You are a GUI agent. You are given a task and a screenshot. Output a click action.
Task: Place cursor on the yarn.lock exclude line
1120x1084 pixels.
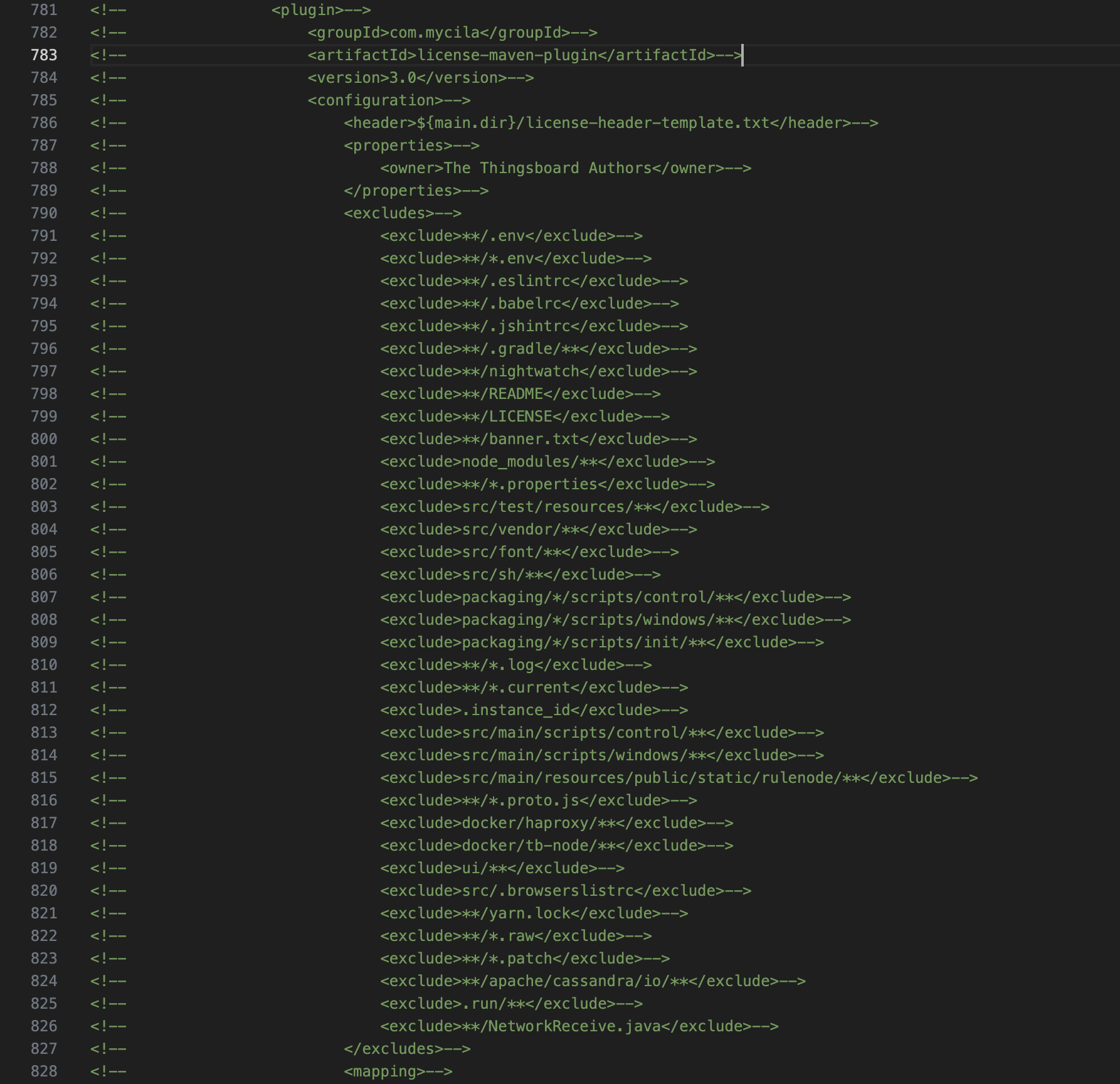[x=533, y=913]
